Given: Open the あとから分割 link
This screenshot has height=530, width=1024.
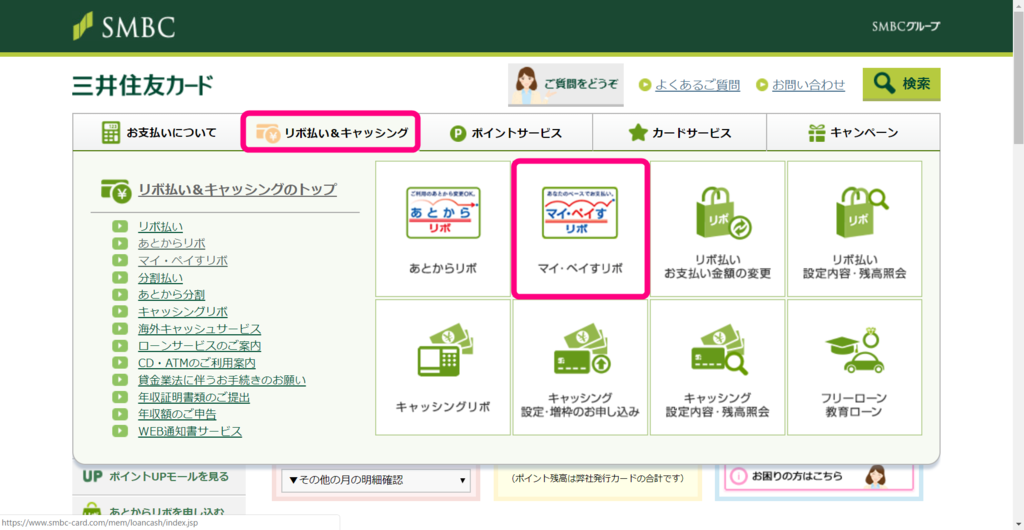Looking at the screenshot, I should coord(172,294).
